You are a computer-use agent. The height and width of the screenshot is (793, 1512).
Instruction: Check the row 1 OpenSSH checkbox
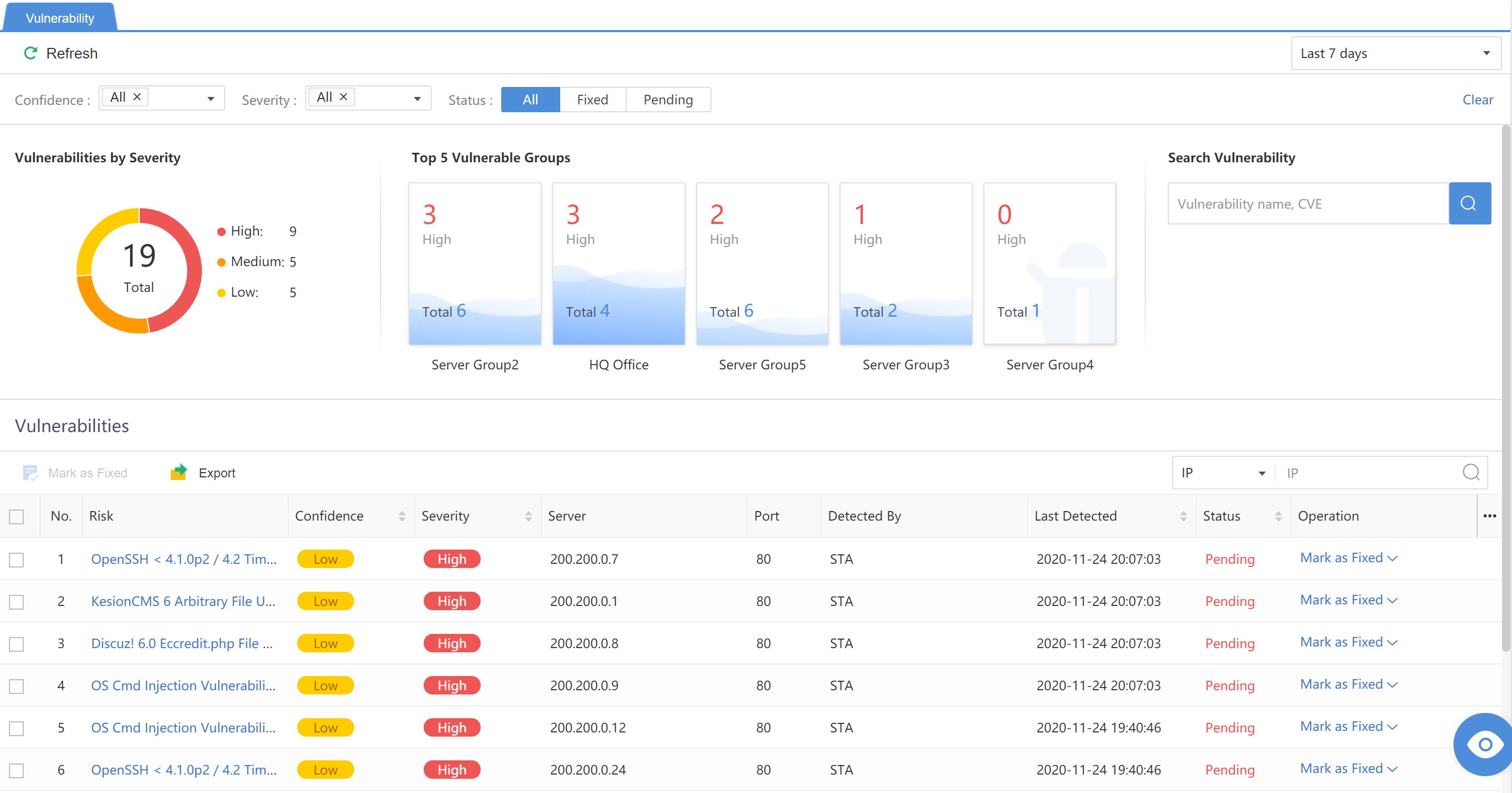[x=16, y=560]
